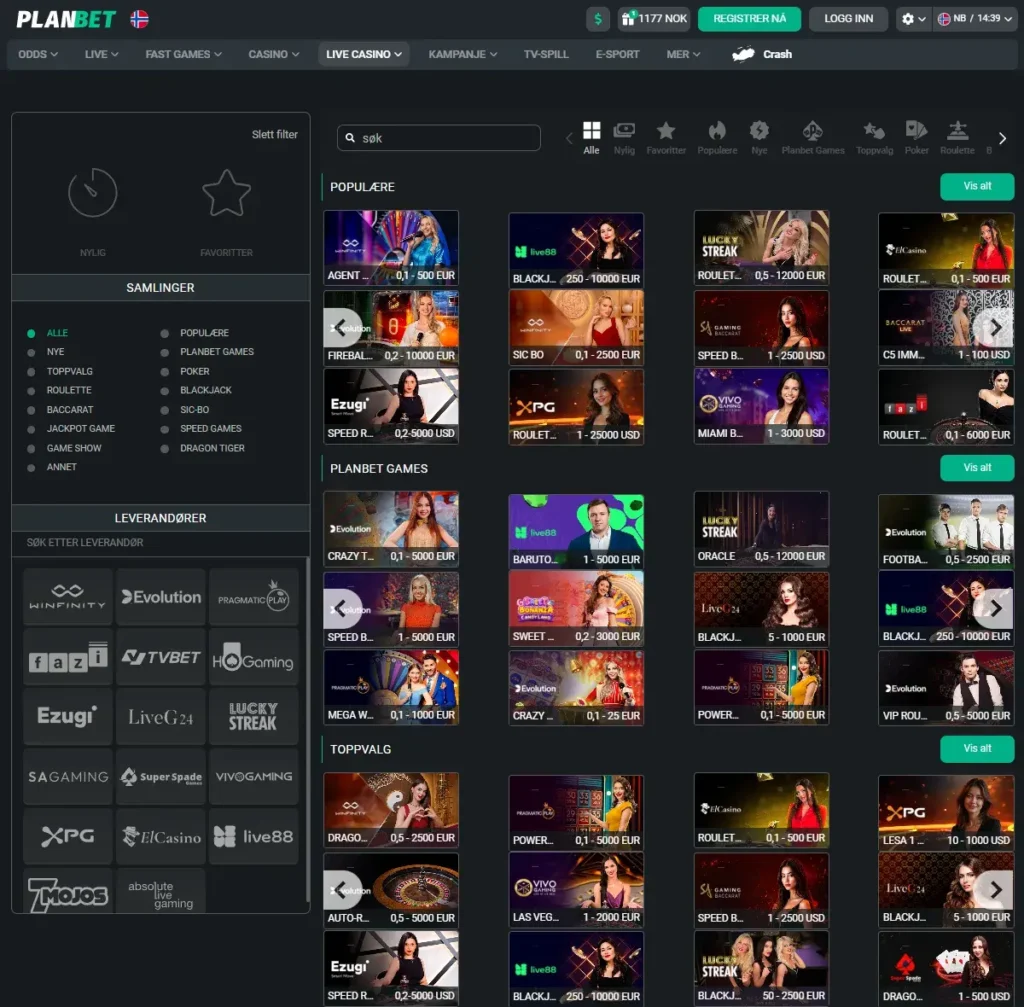Filter by SA Gaming provider logo
Image resolution: width=1024 pixels, height=1007 pixels.
click(x=67, y=776)
